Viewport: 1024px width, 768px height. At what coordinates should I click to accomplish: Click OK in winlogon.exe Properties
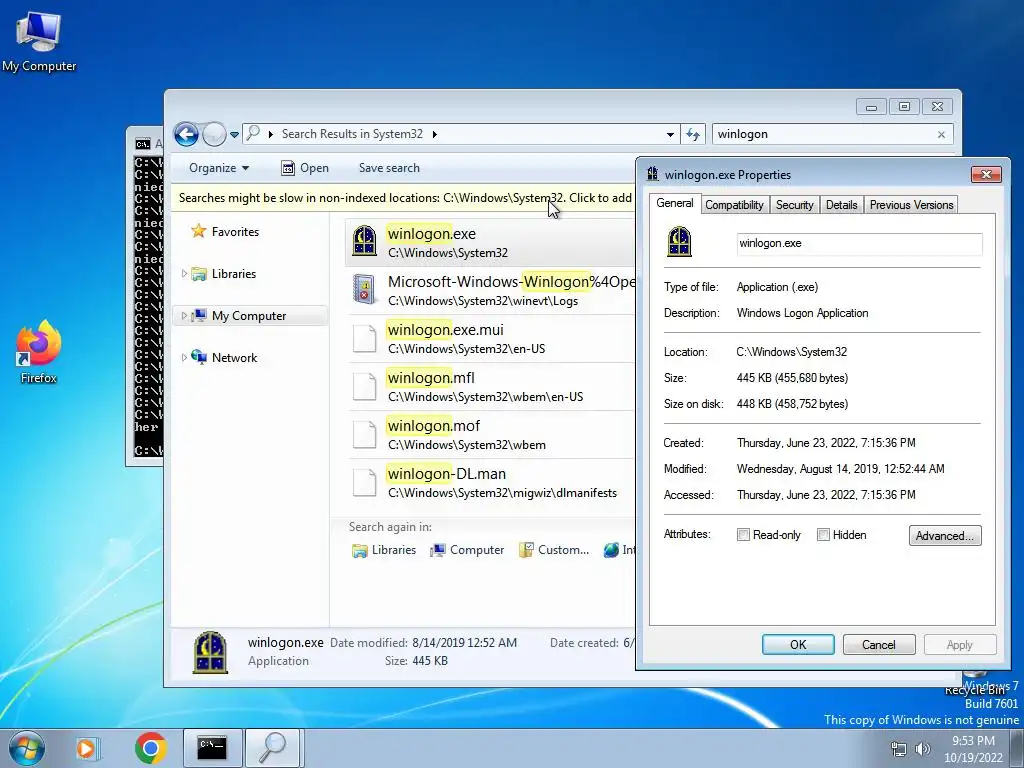(x=798, y=645)
